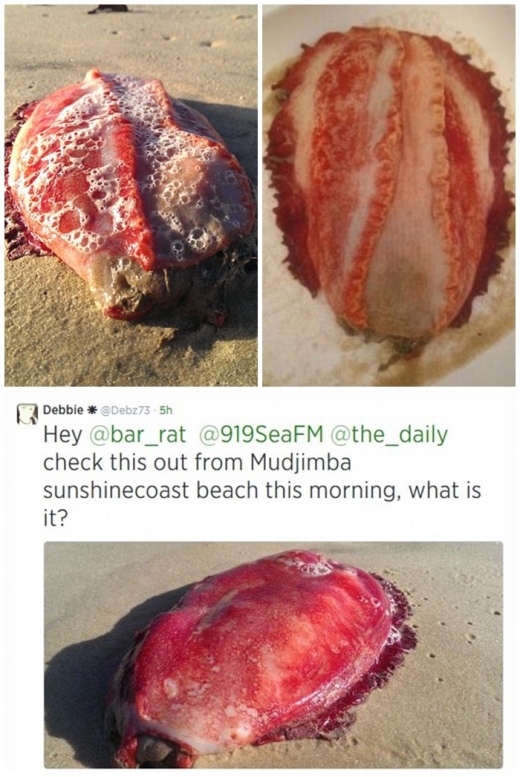Click the word Mudjimba in the tweet

pos(300,463)
